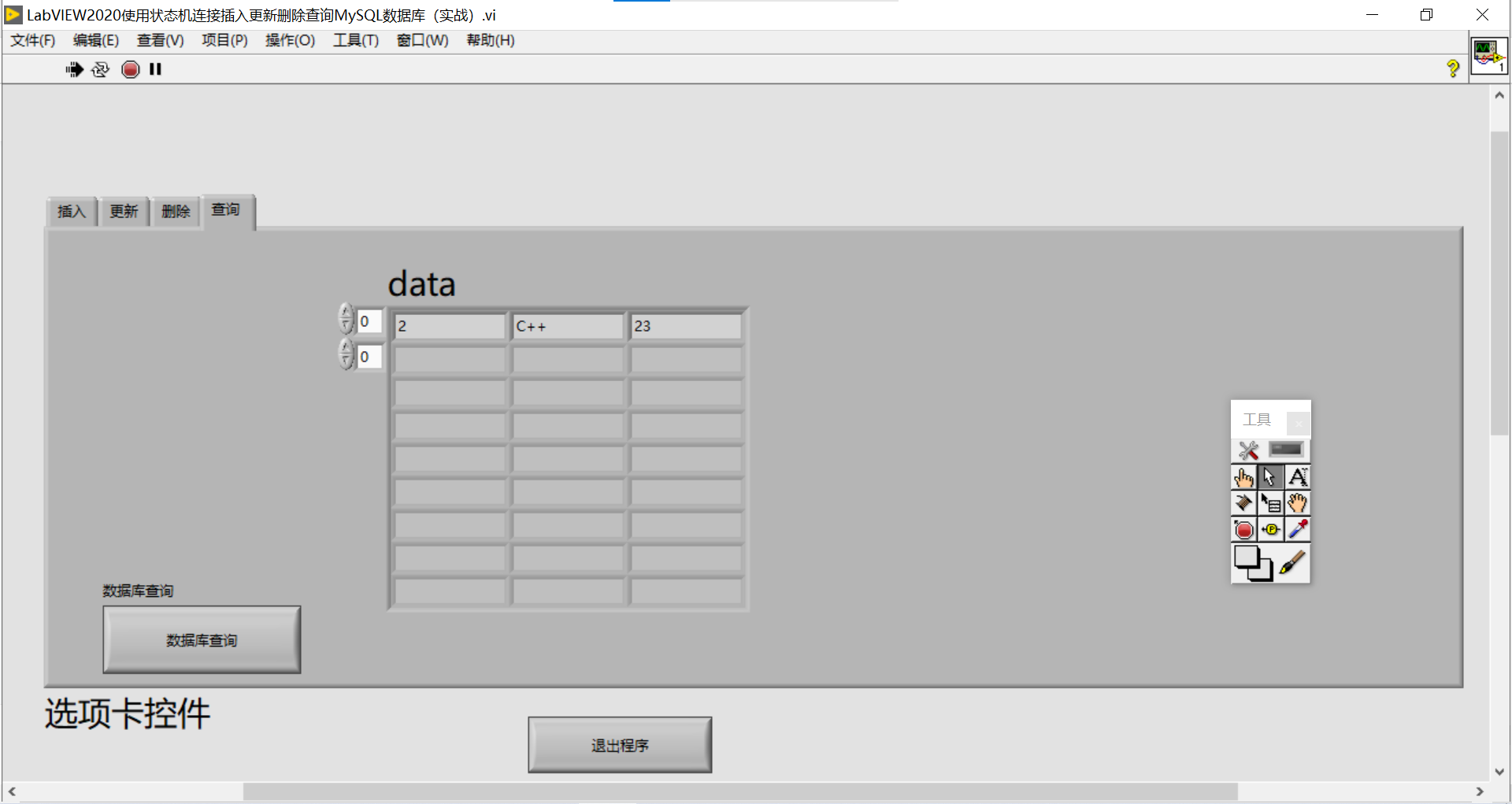Toggle Automatic Tool Selection in the Tools palette
The image size is (1512, 804).
(x=1248, y=450)
